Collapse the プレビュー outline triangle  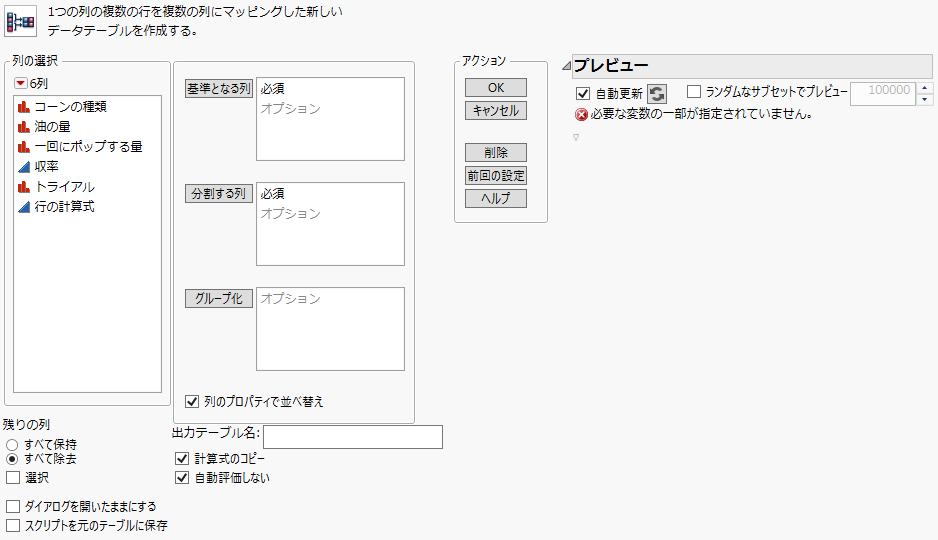566,66
